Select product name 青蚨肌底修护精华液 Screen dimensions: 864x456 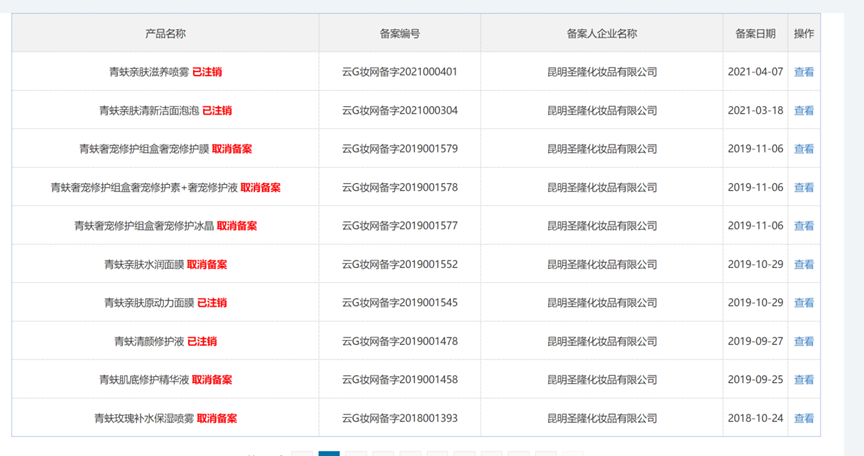coord(144,380)
